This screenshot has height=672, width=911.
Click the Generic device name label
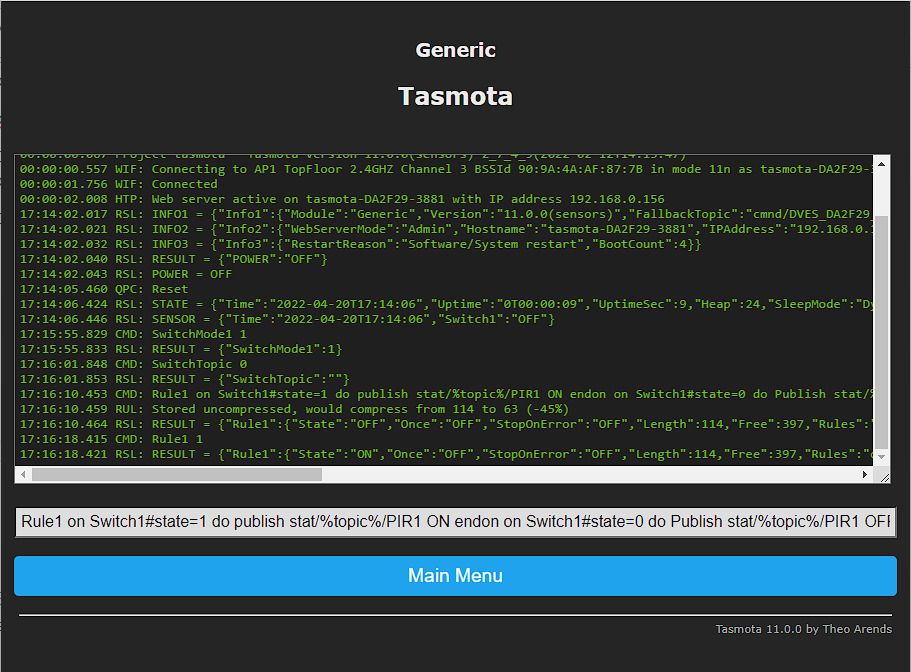[x=455, y=50]
